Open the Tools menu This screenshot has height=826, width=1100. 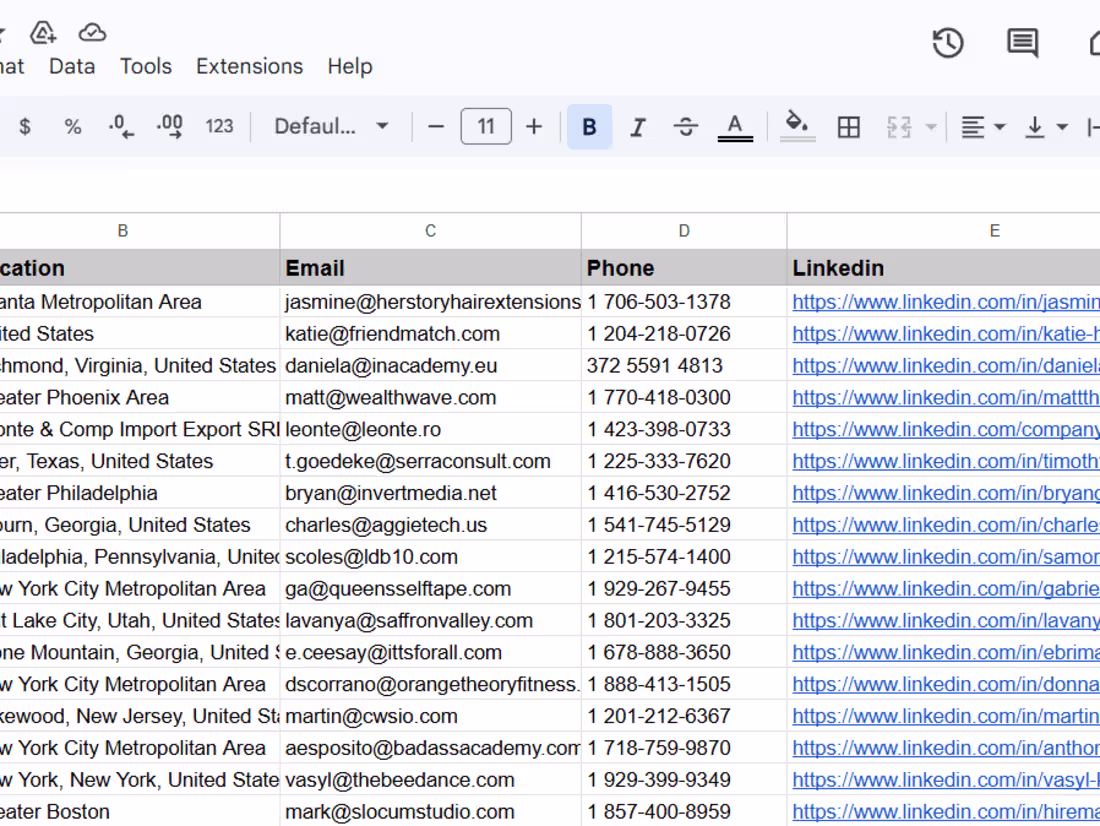(146, 66)
